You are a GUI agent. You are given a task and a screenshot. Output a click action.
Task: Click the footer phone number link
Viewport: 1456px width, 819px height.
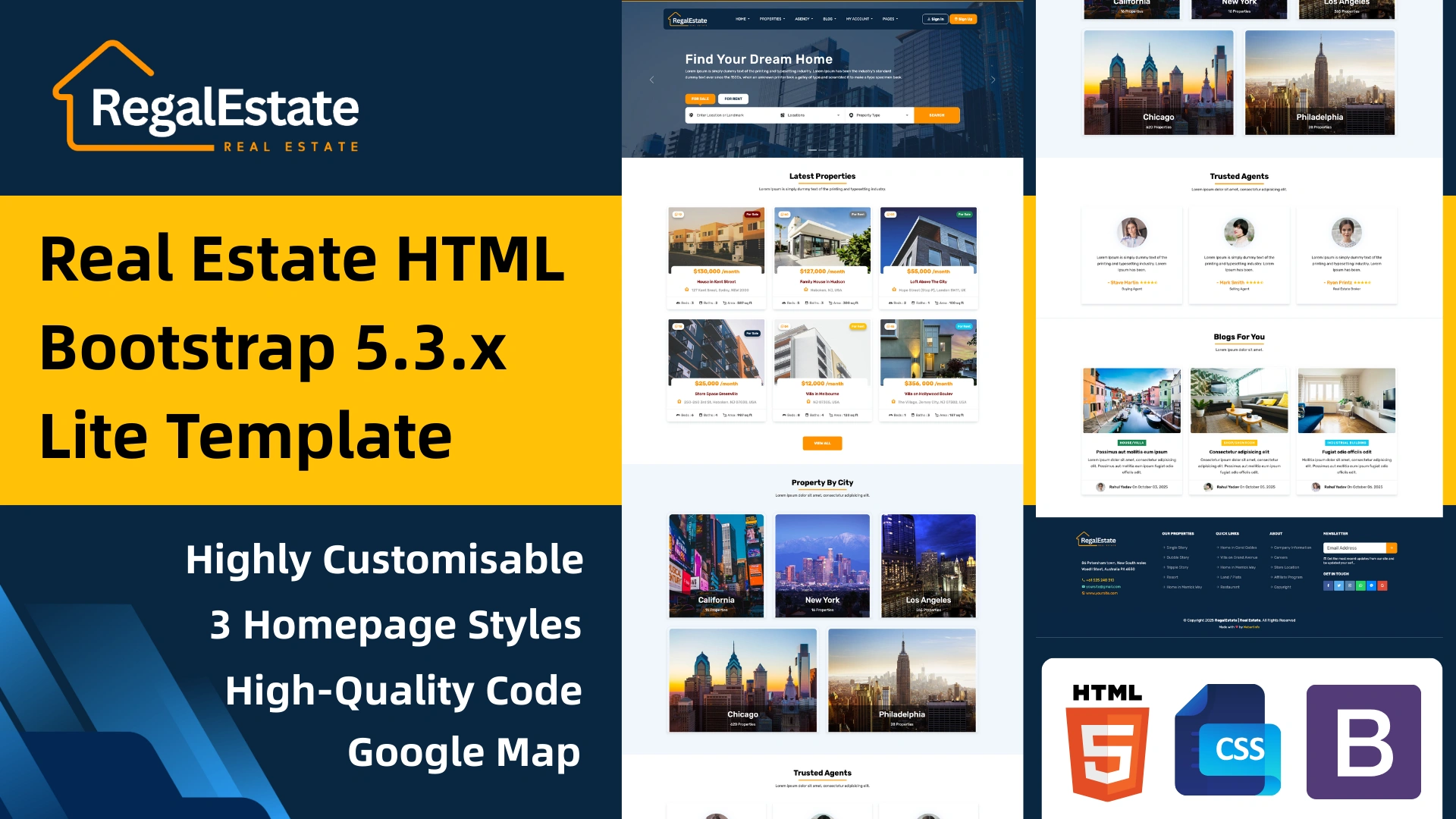point(1098,580)
